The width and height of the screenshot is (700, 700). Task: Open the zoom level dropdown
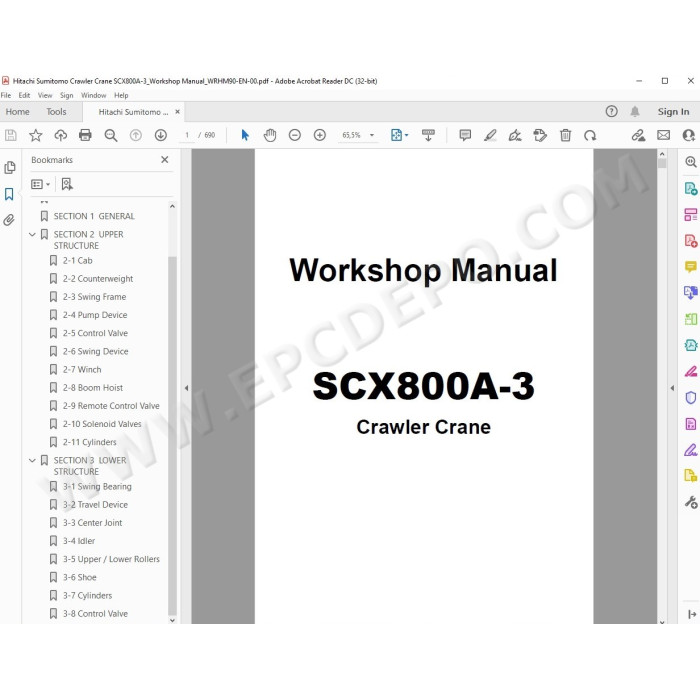pyautogui.click(x=372, y=135)
